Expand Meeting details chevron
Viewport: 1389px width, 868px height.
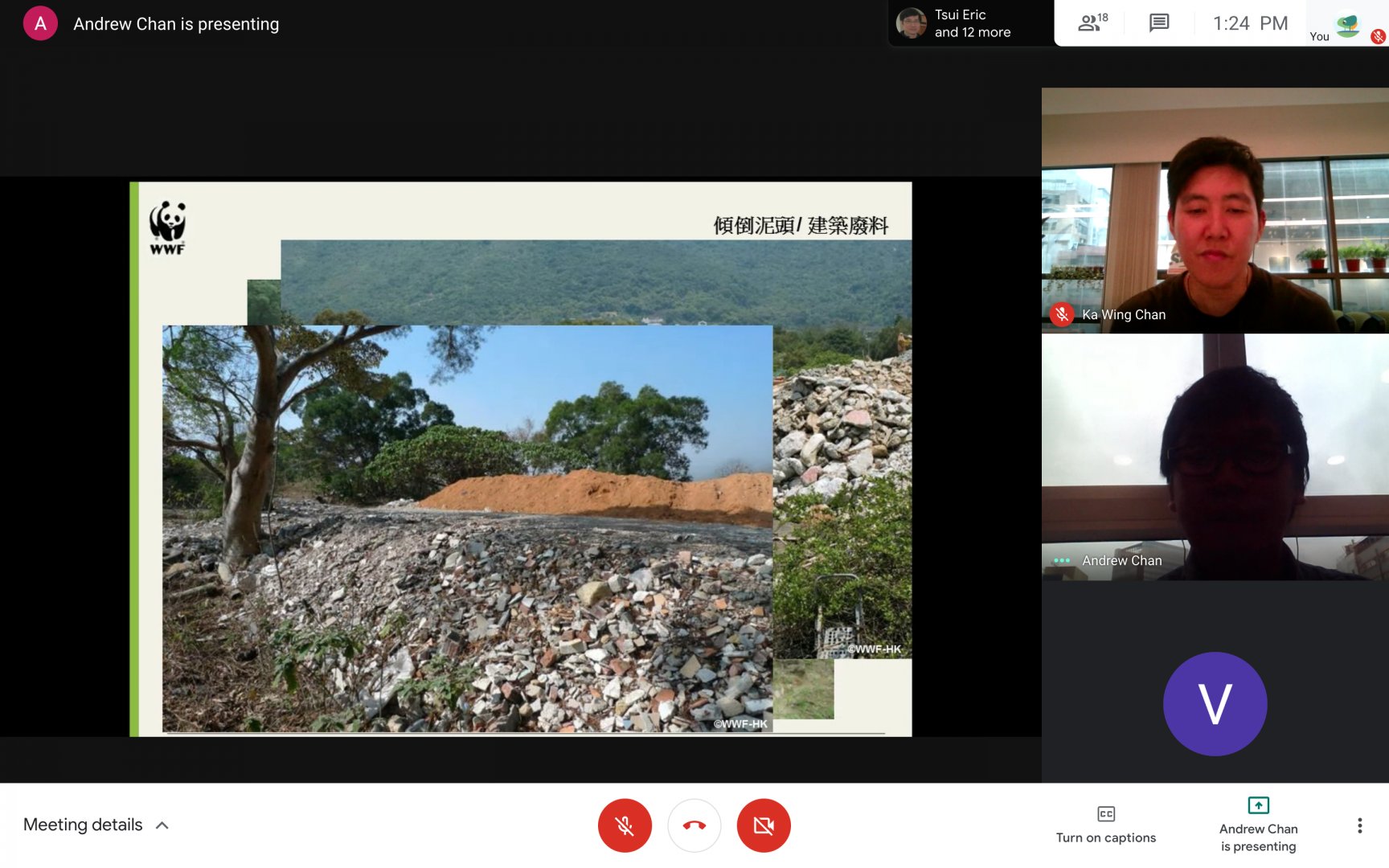coord(162,825)
